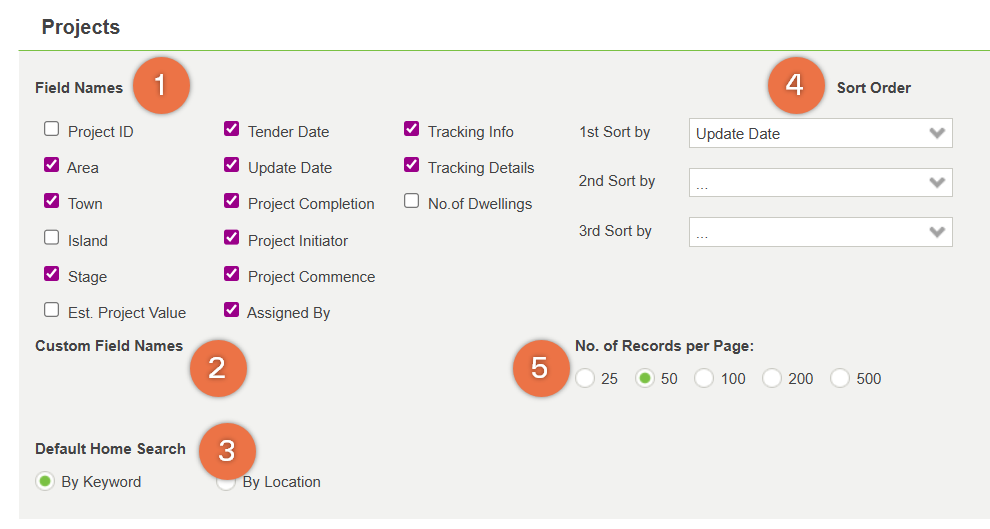The width and height of the screenshot is (990, 529).
Task: Click the 2nd Sort by label
Action: click(x=617, y=181)
